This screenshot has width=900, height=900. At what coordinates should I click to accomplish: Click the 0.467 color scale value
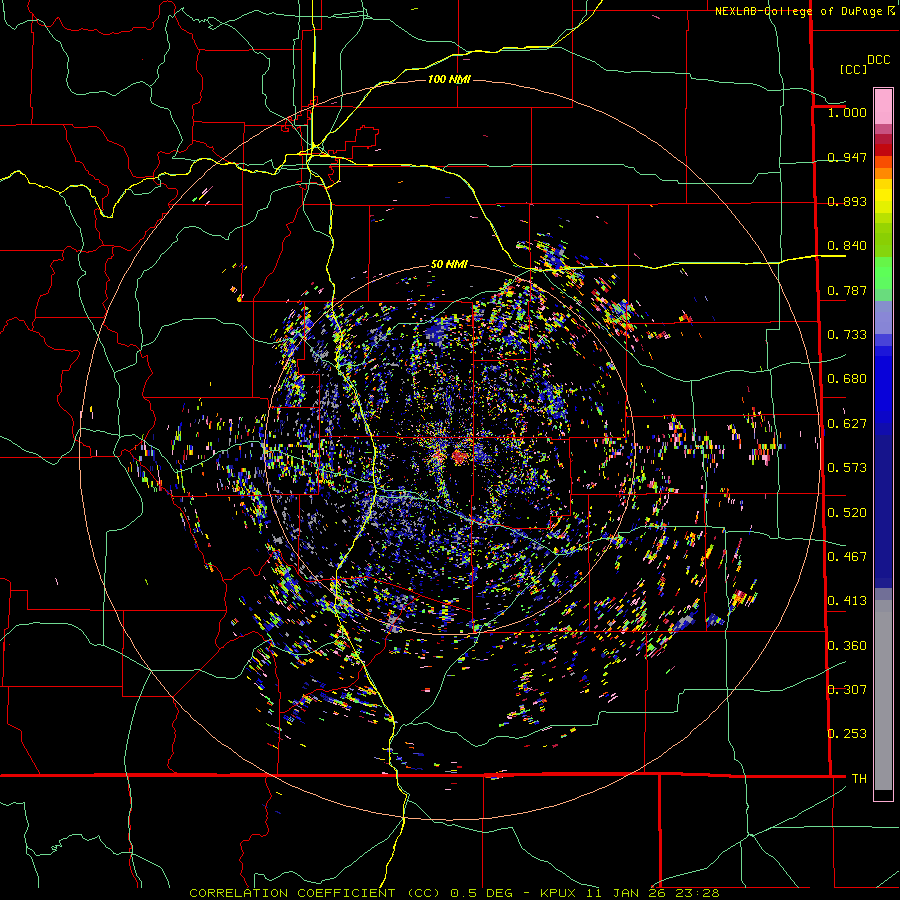pyautogui.click(x=847, y=557)
